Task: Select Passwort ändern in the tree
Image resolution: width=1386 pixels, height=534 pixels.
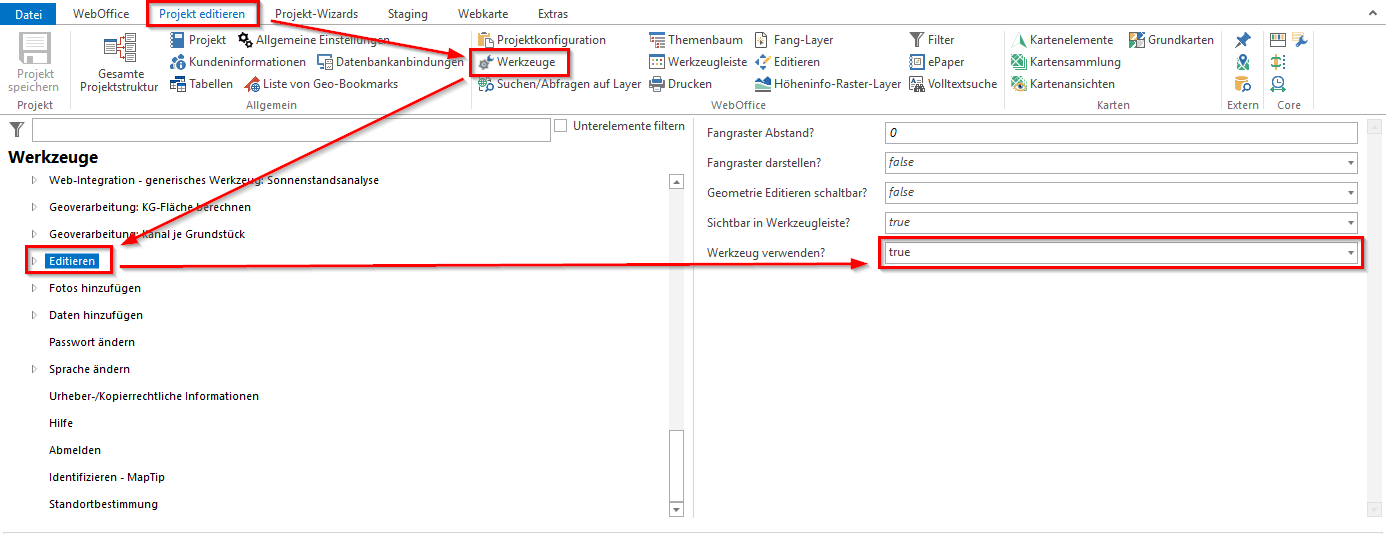Action: point(92,342)
